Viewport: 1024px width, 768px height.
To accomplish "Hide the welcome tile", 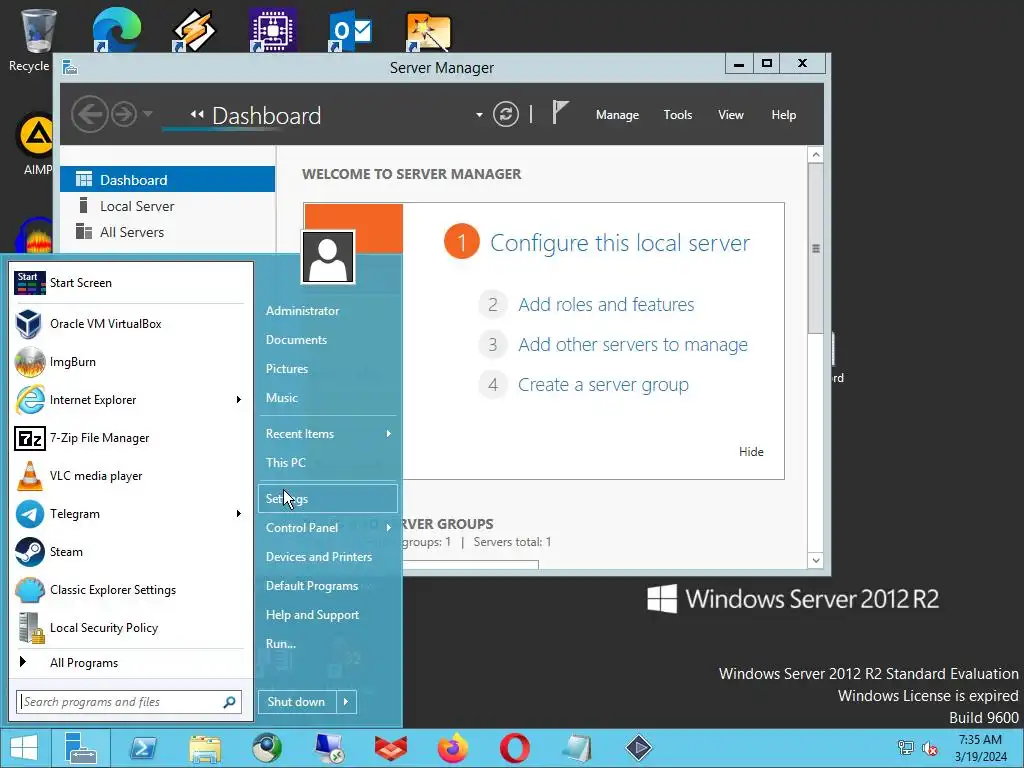I will [751, 452].
